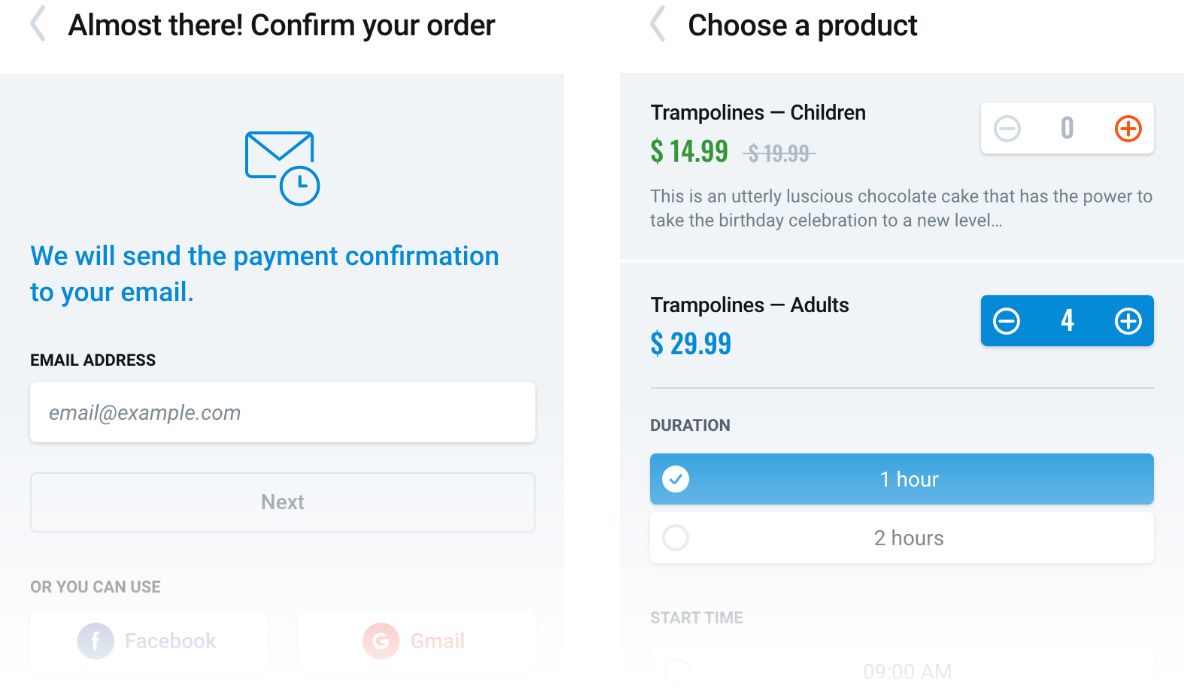This screenshot has width=1184, height=700.
Task: Select the 1 hour duration option
Action: (x=902, y=479)
